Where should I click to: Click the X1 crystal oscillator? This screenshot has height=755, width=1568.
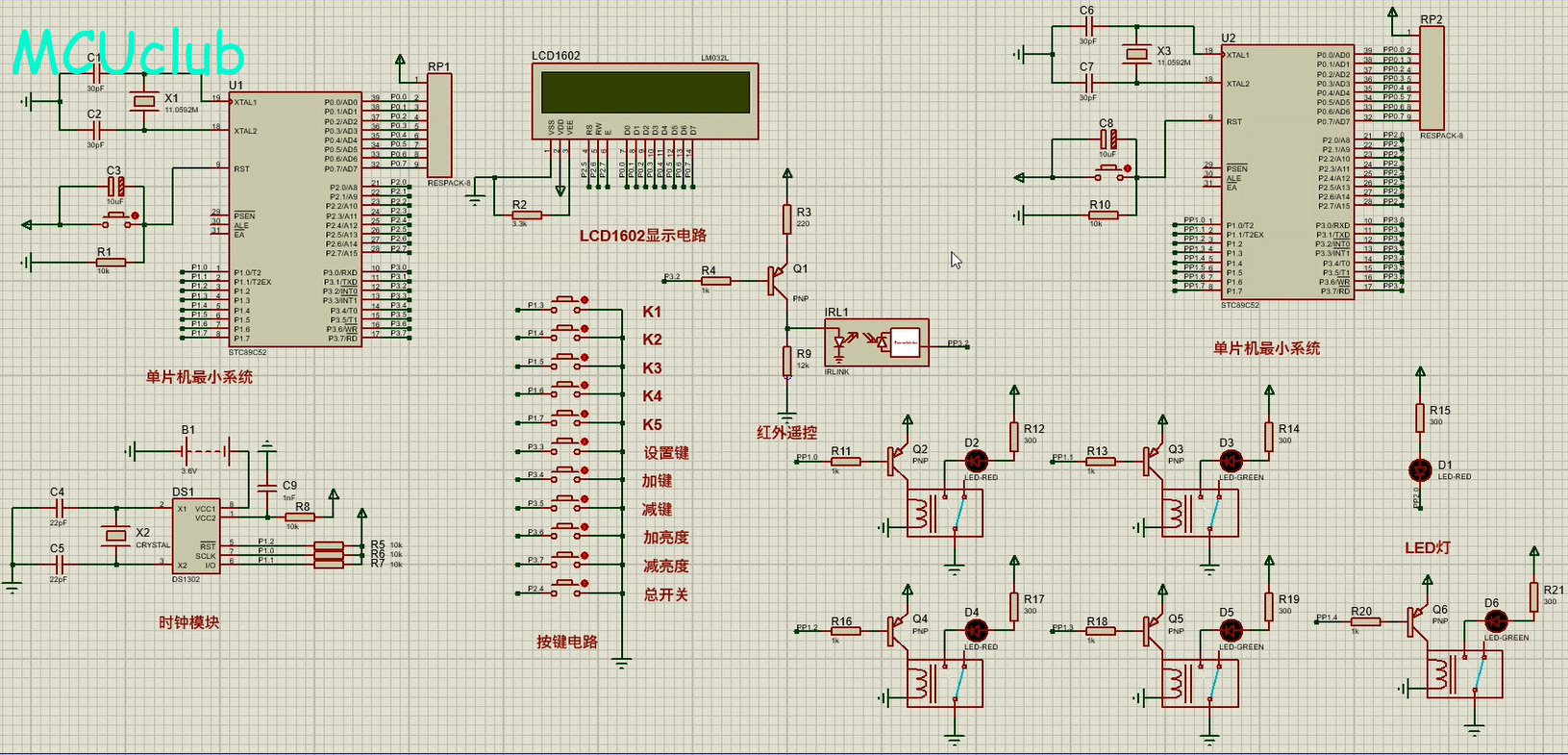click(x=144, y=102)
